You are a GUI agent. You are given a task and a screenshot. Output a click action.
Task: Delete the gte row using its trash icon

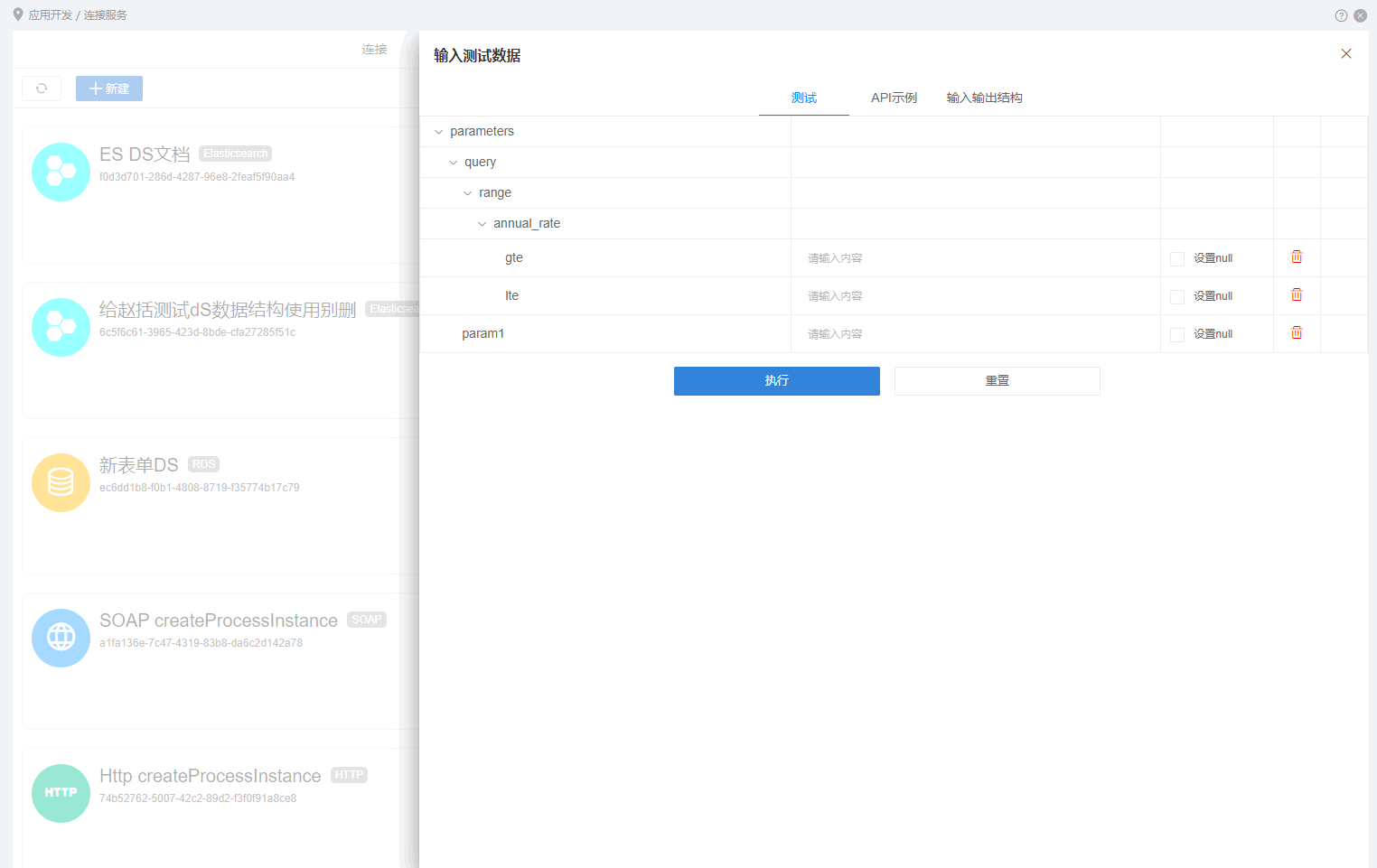click(x=1297, y=257)
